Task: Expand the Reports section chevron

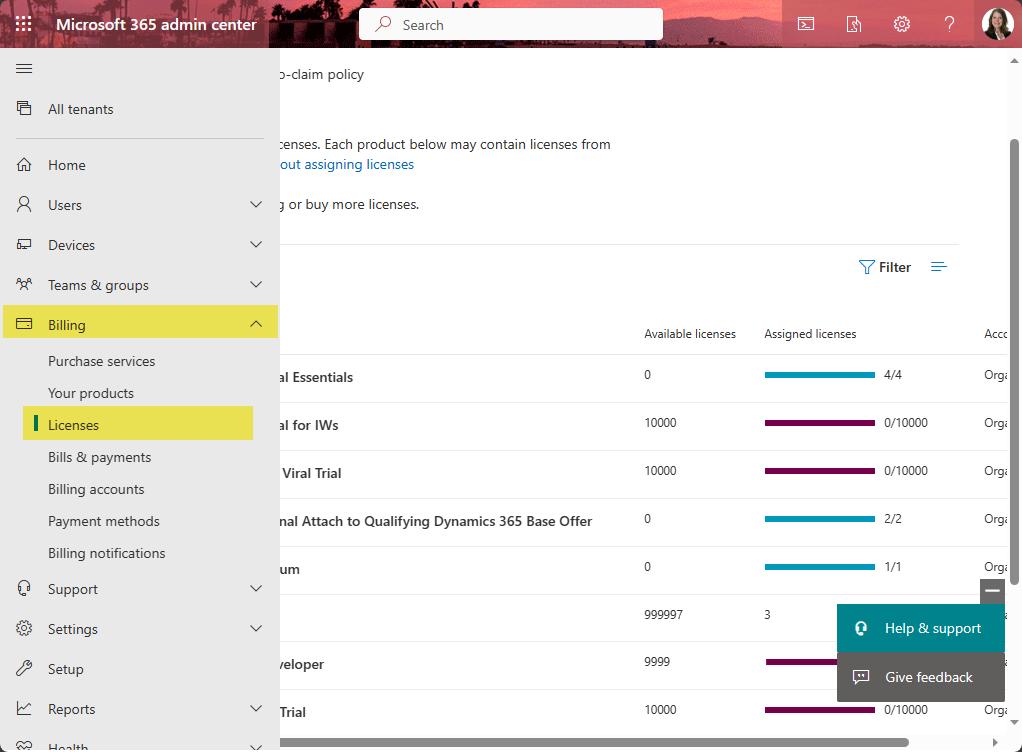Action: click(x=256, y=708)
